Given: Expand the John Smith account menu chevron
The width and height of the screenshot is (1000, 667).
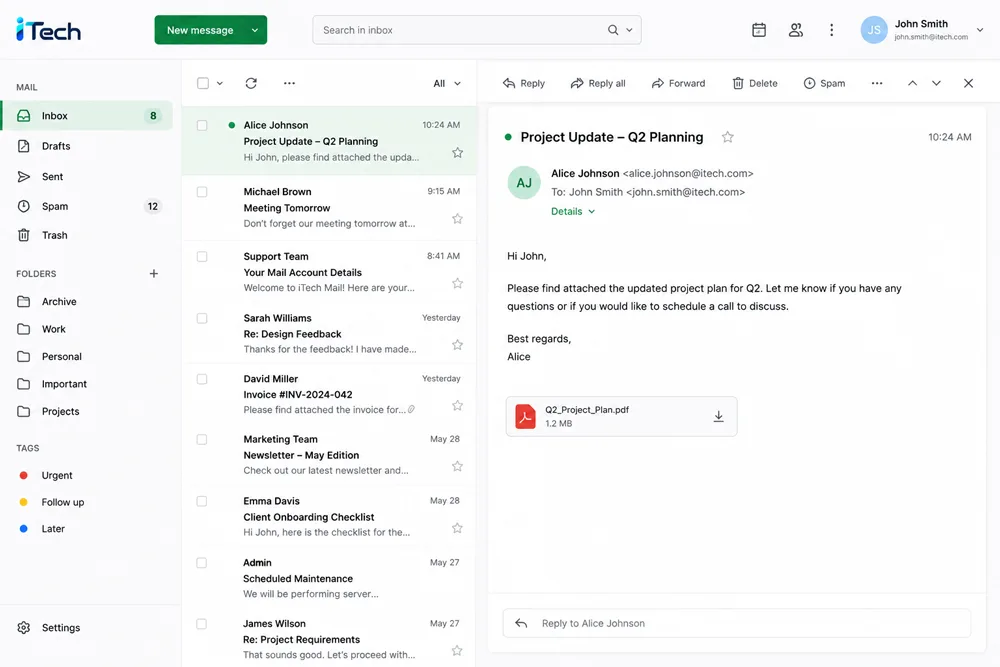Looking at the screenshot, I should 980,30.
